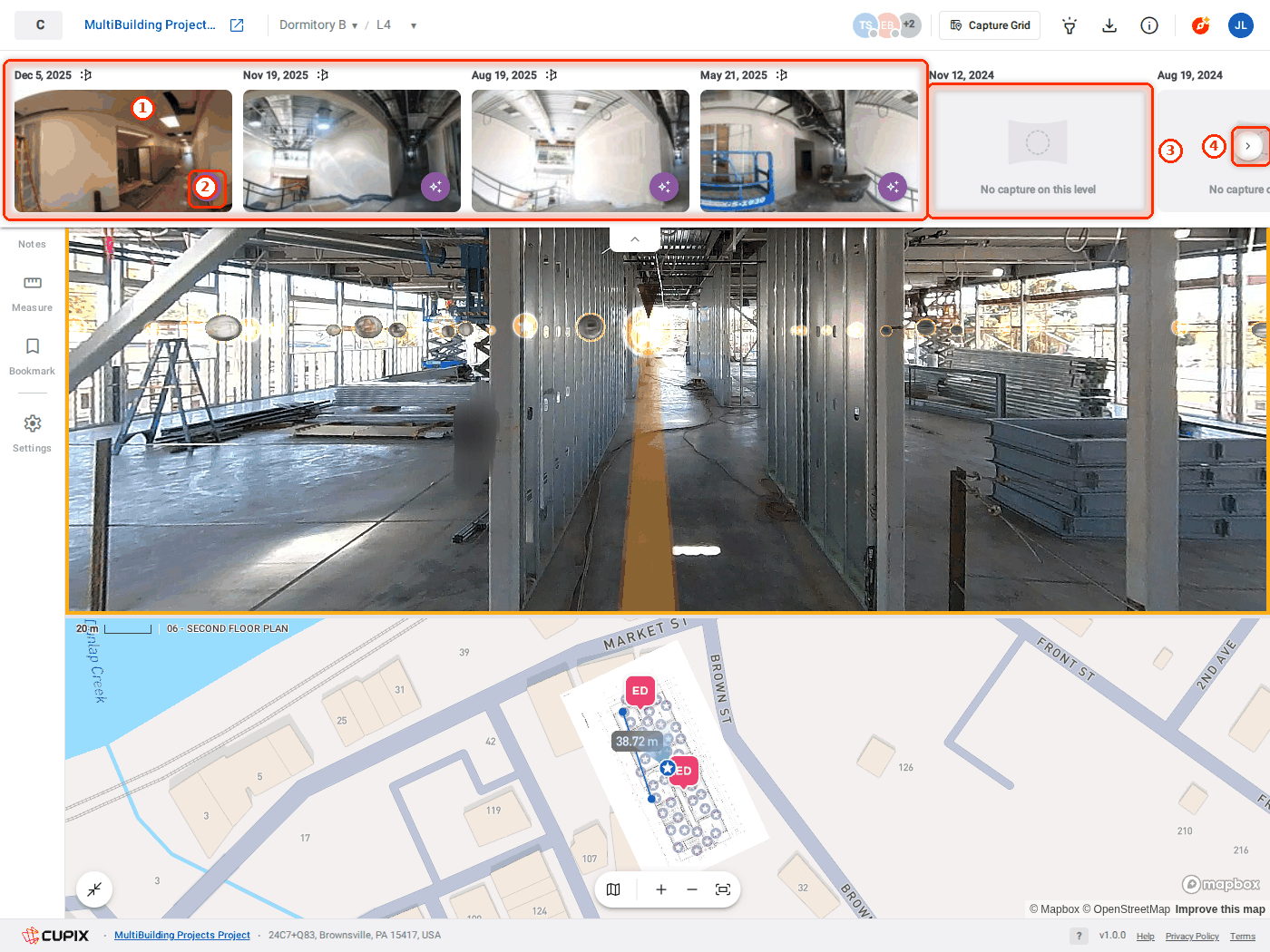This screenshot has height=952, width=1270.
Task: Open the MultiBuilding Project... title link
Action: click(x=150, y=25)
